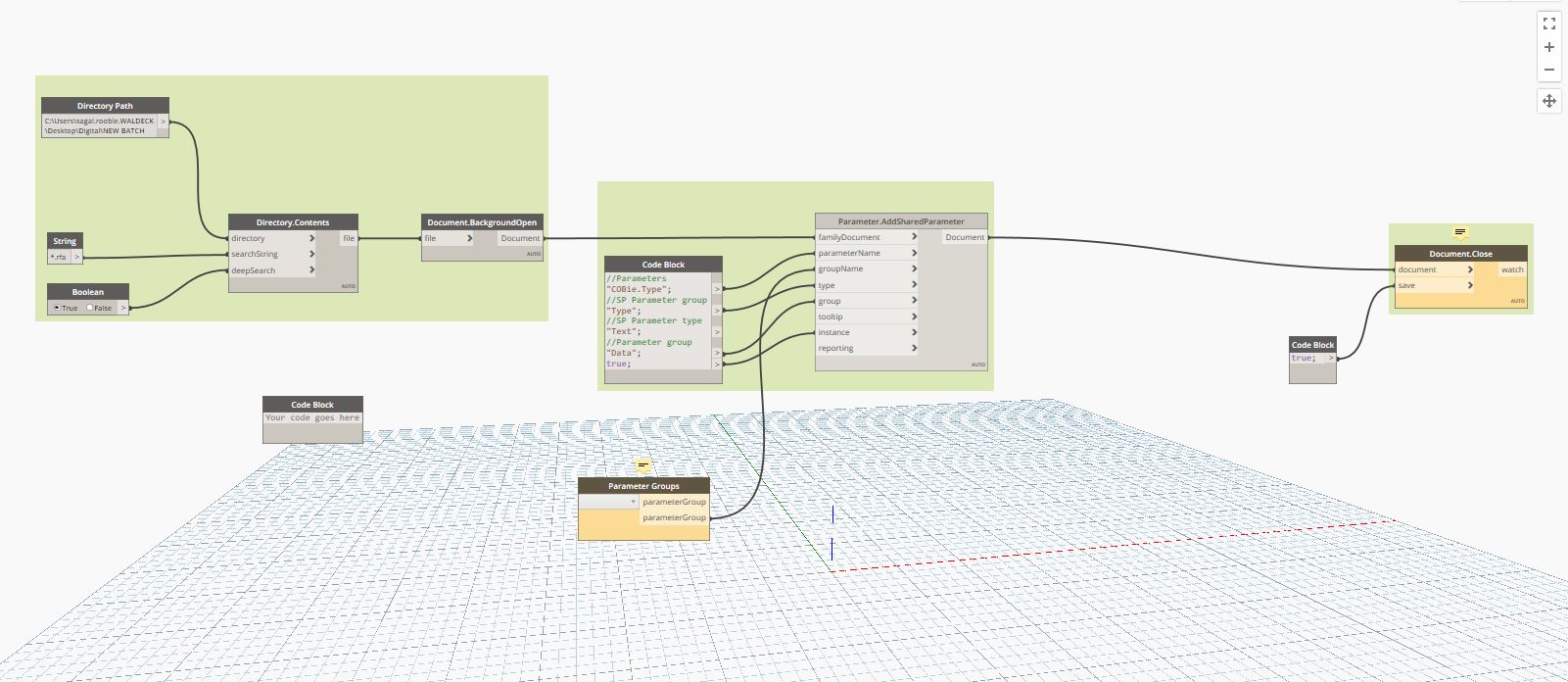Select the Document.BackgroundOpen node title
1568x682 pixels.
coord(482,222)
